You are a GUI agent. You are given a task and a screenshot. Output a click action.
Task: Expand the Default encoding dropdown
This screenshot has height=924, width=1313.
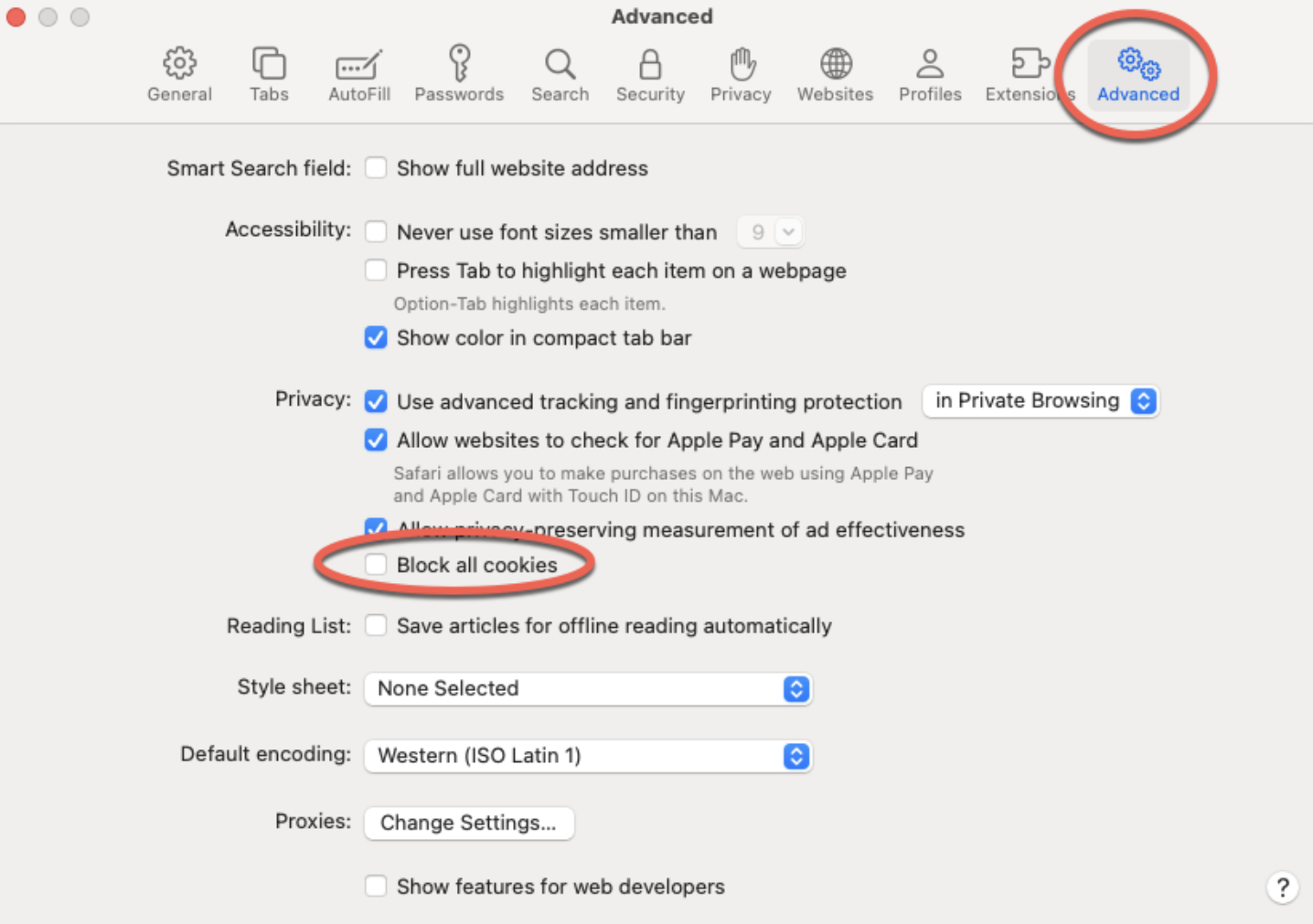(x=588, y=756)
